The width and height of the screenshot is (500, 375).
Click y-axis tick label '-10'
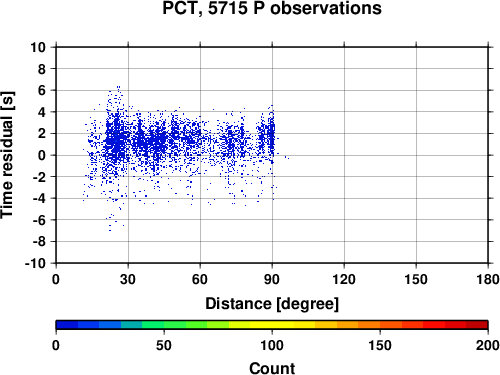coord(35,263)
